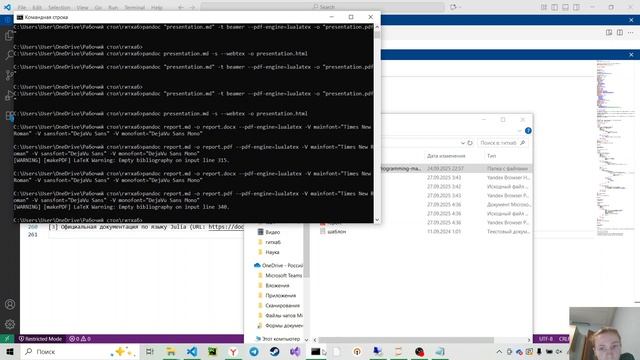Show hidden system tray icons chevron

click(x=499, y=351)
